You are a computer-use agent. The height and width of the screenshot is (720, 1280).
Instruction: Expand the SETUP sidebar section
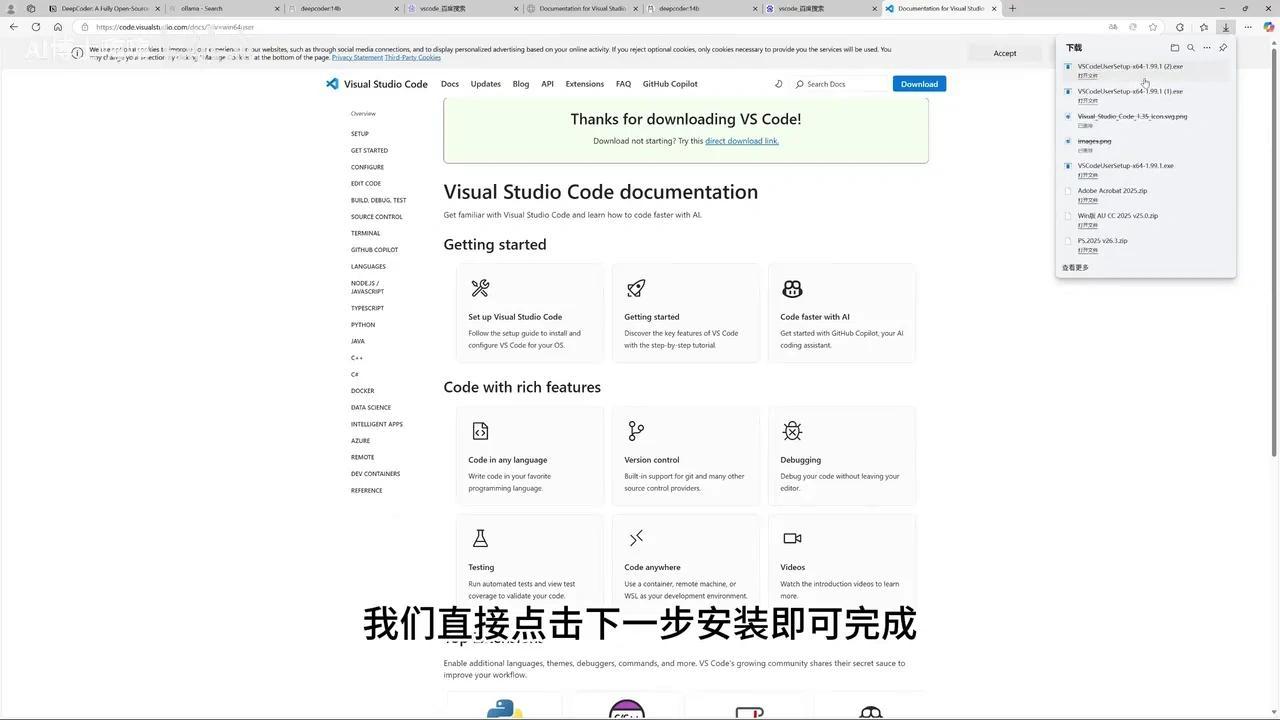click(360, 134)
